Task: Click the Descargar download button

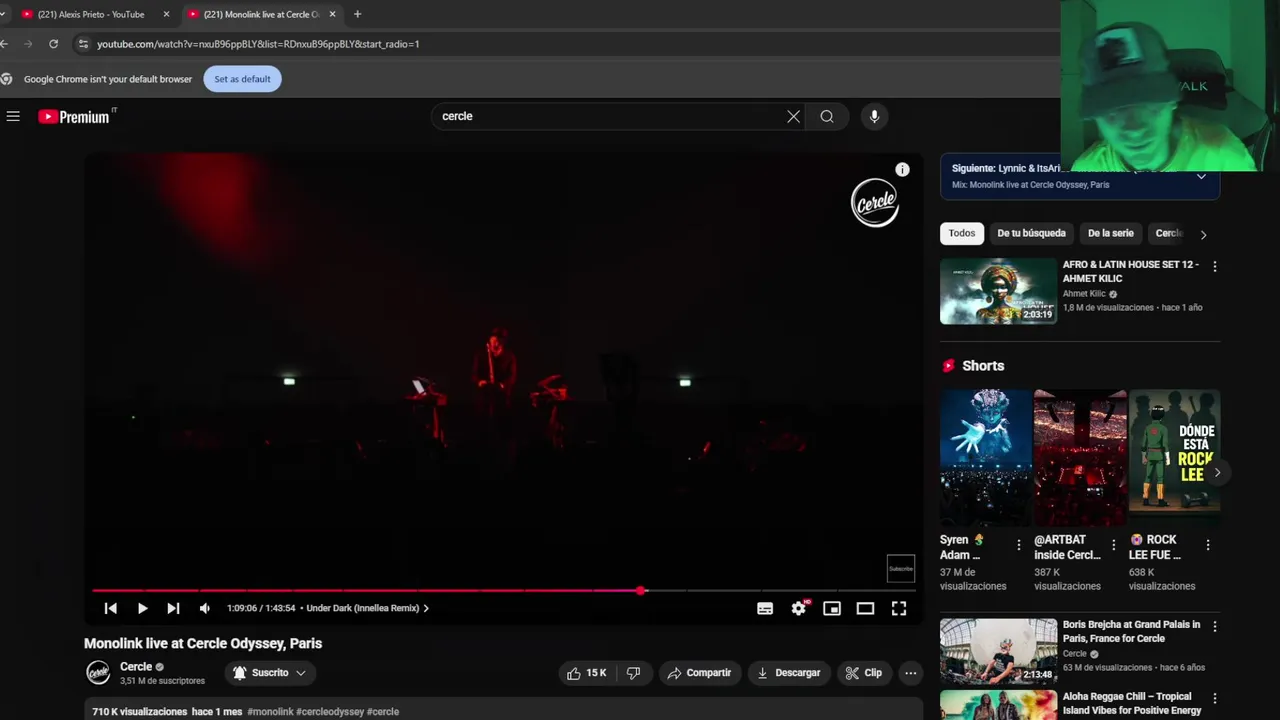Action: (x=788, y=673)
